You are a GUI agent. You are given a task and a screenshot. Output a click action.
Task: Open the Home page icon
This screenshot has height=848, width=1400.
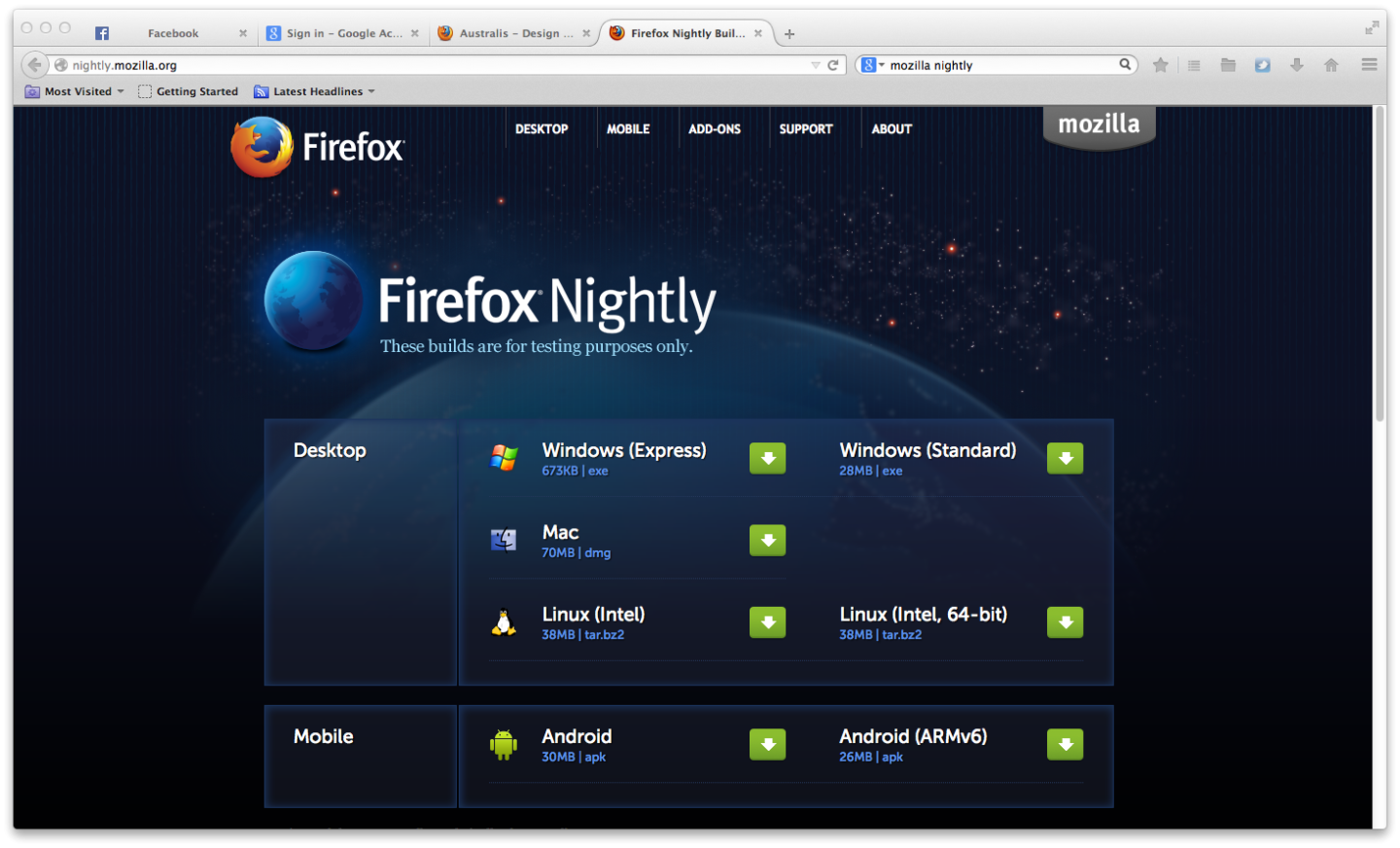click(1330, 64)
